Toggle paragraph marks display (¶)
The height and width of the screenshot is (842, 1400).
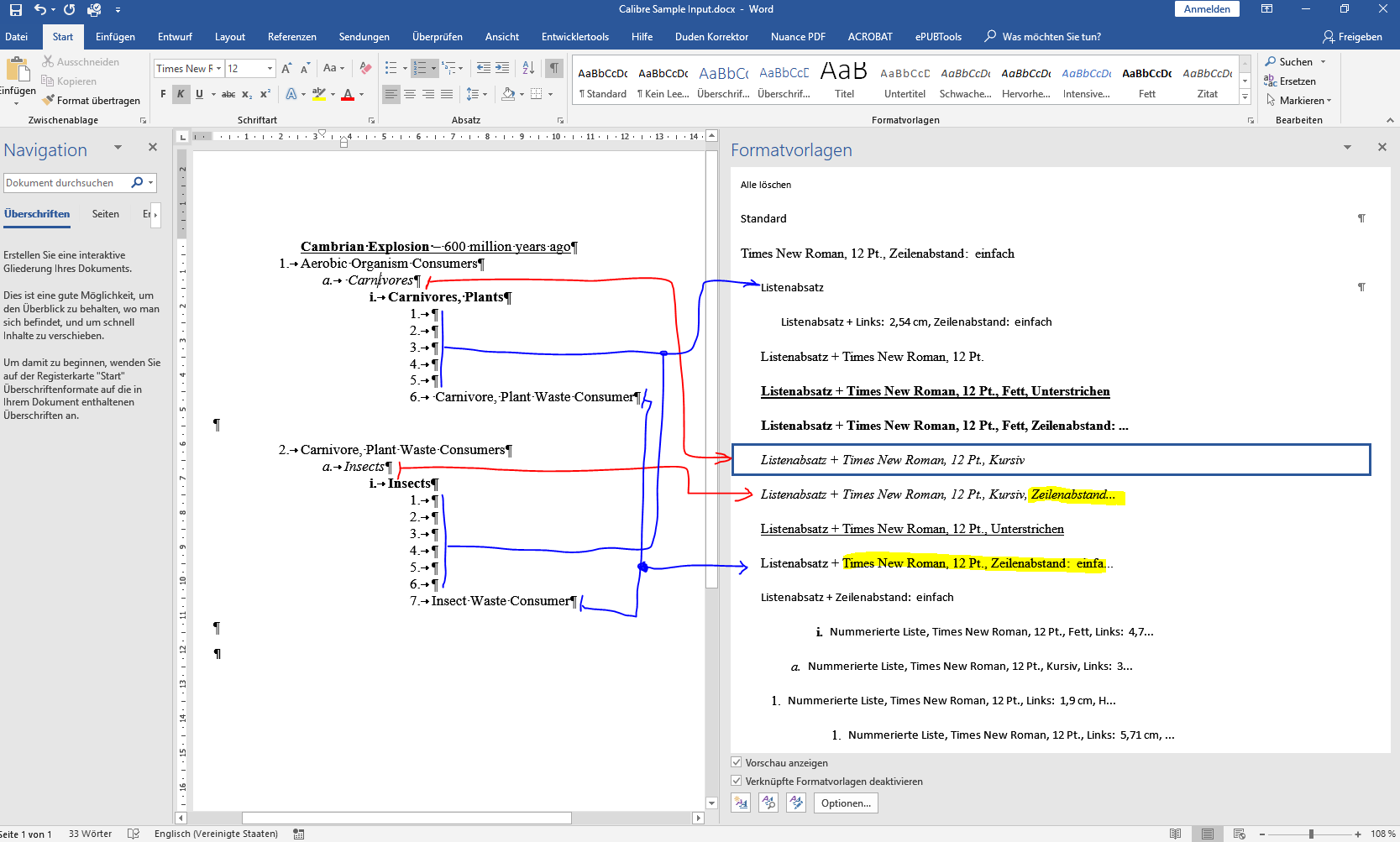point(554,68)
